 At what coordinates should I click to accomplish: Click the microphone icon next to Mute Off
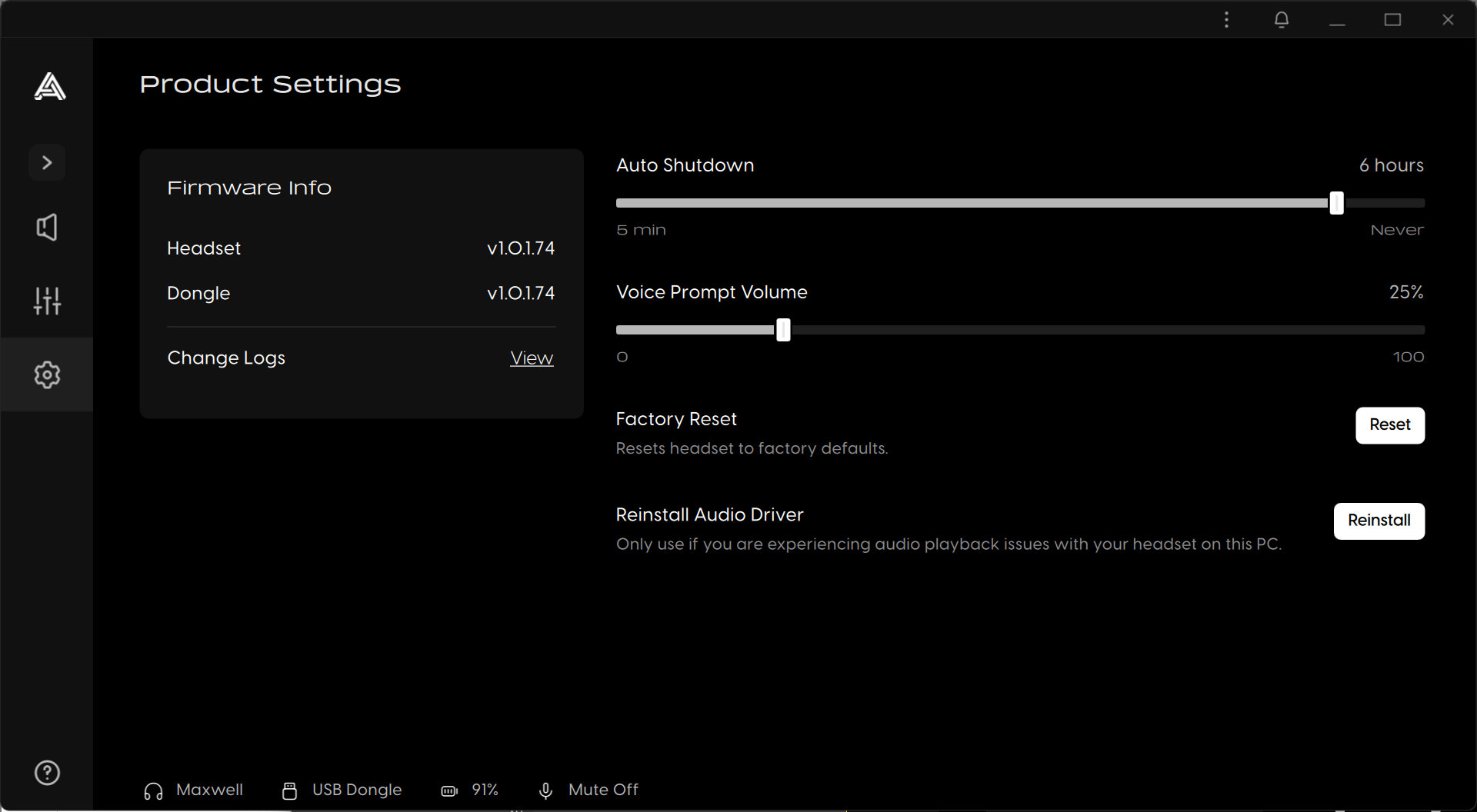coord(546,790)
